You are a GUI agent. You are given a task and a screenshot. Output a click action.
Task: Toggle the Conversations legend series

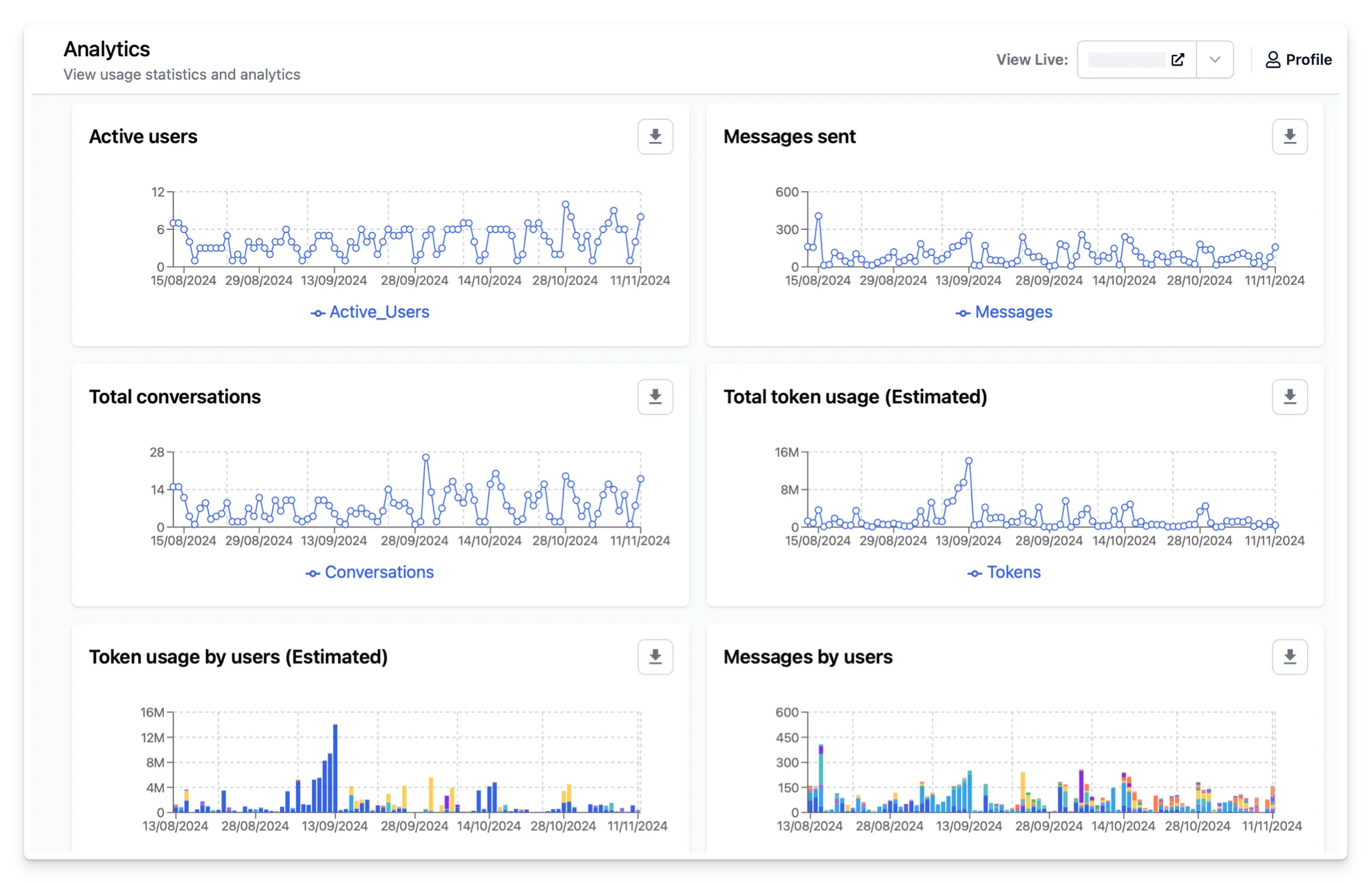370,572
